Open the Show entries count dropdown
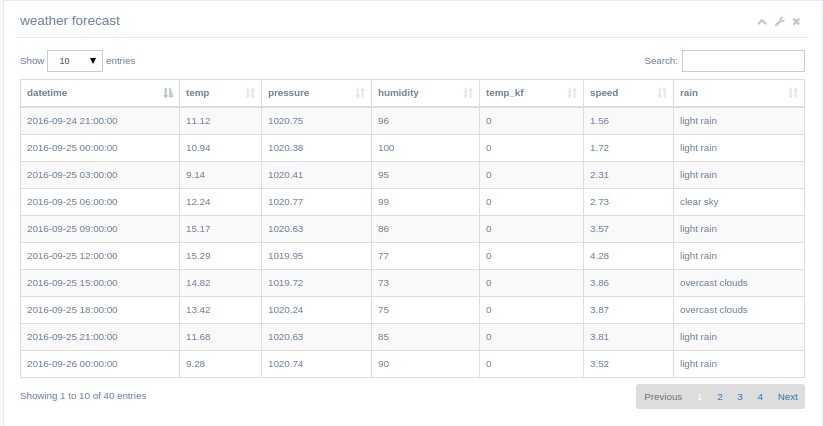 (75, 61)
